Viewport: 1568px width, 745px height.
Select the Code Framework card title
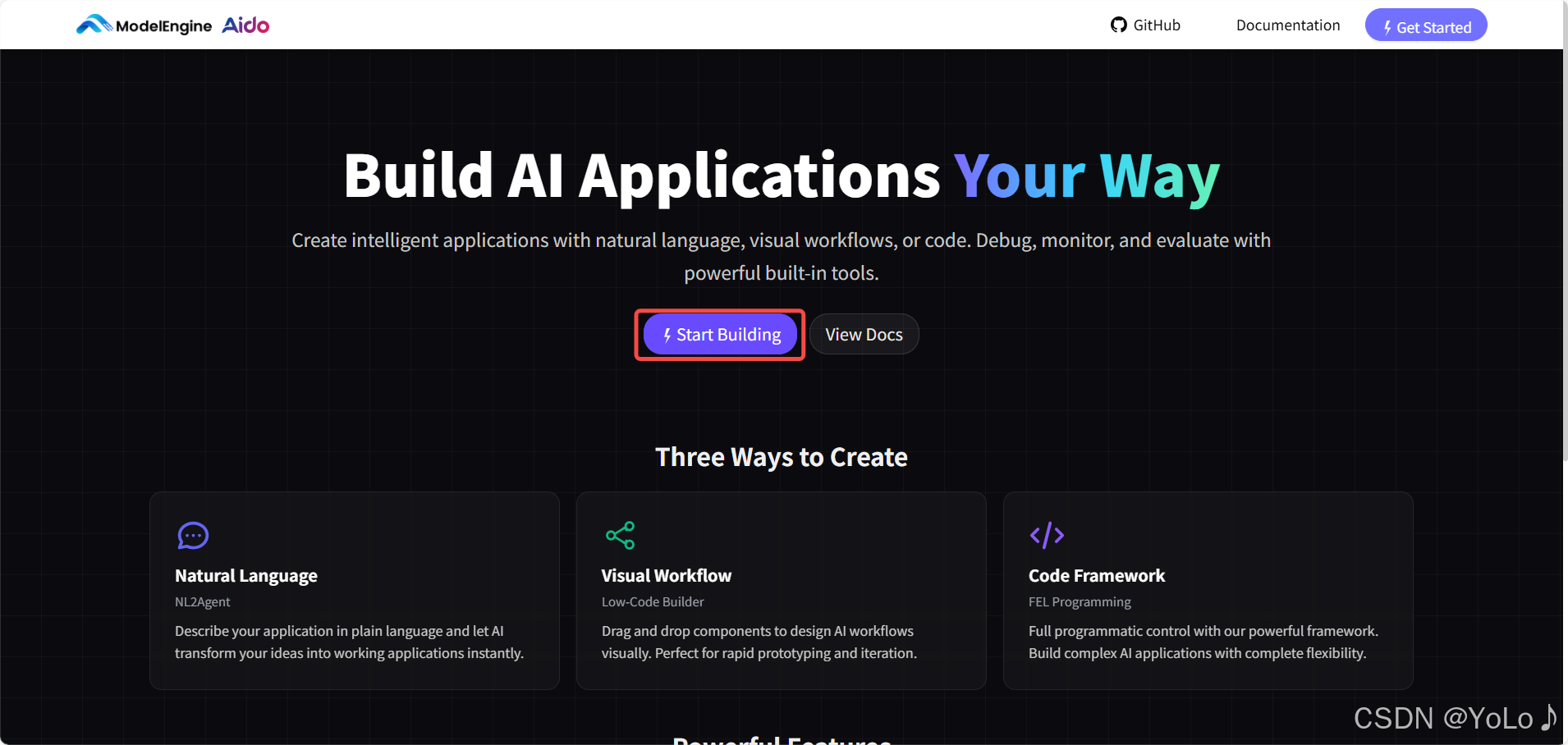point(1097,576)
